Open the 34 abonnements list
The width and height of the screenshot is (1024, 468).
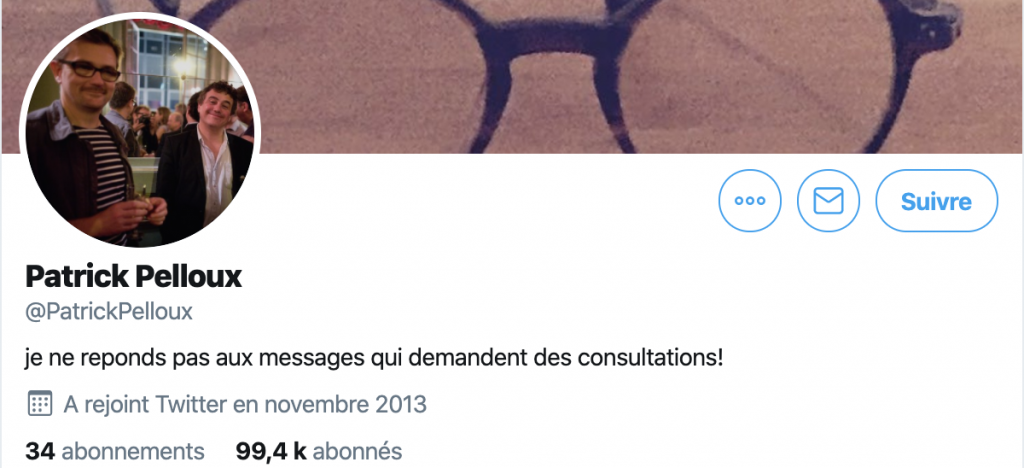pos(115,451)
